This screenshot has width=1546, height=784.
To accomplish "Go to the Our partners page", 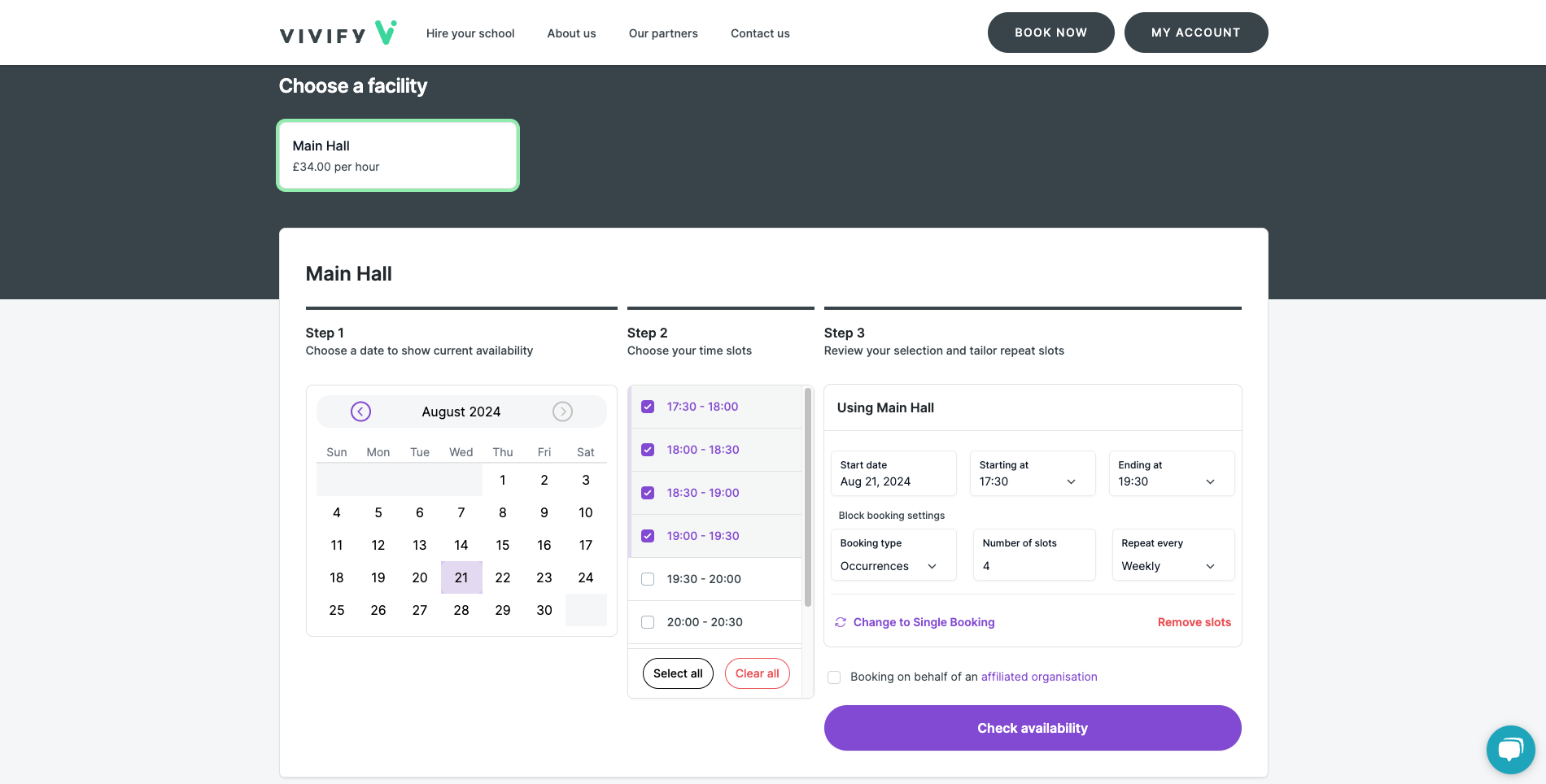I will point(663,33).
